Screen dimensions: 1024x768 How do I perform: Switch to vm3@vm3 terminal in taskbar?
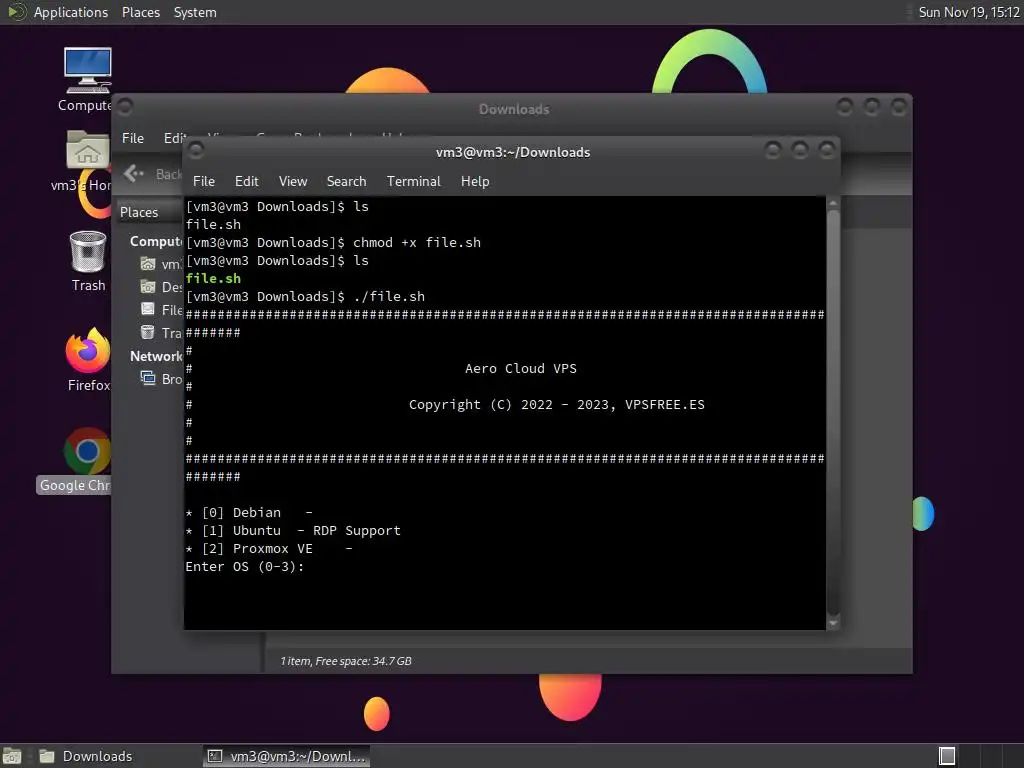point(286,756)
